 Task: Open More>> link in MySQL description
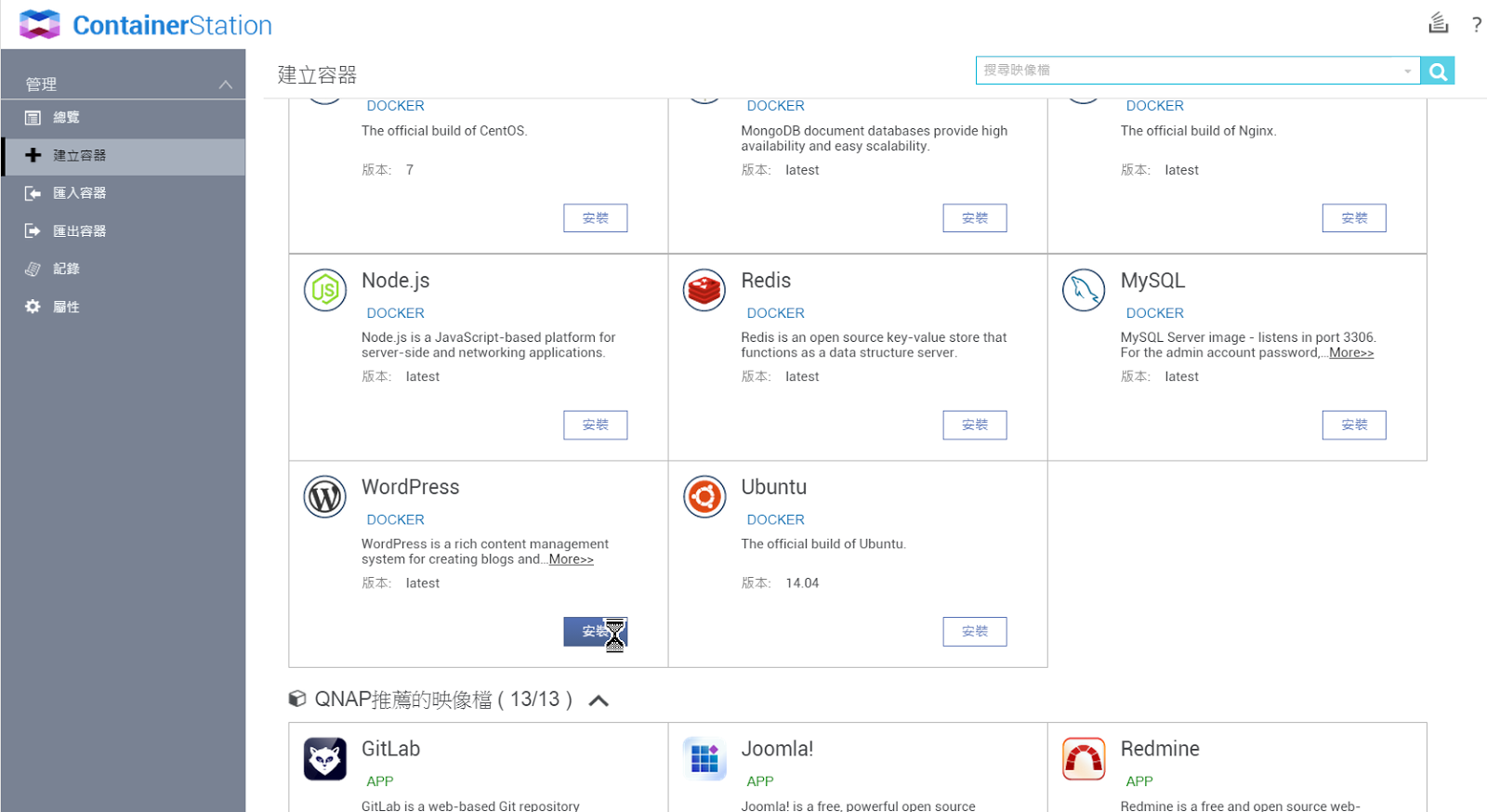coord(1351,353)
